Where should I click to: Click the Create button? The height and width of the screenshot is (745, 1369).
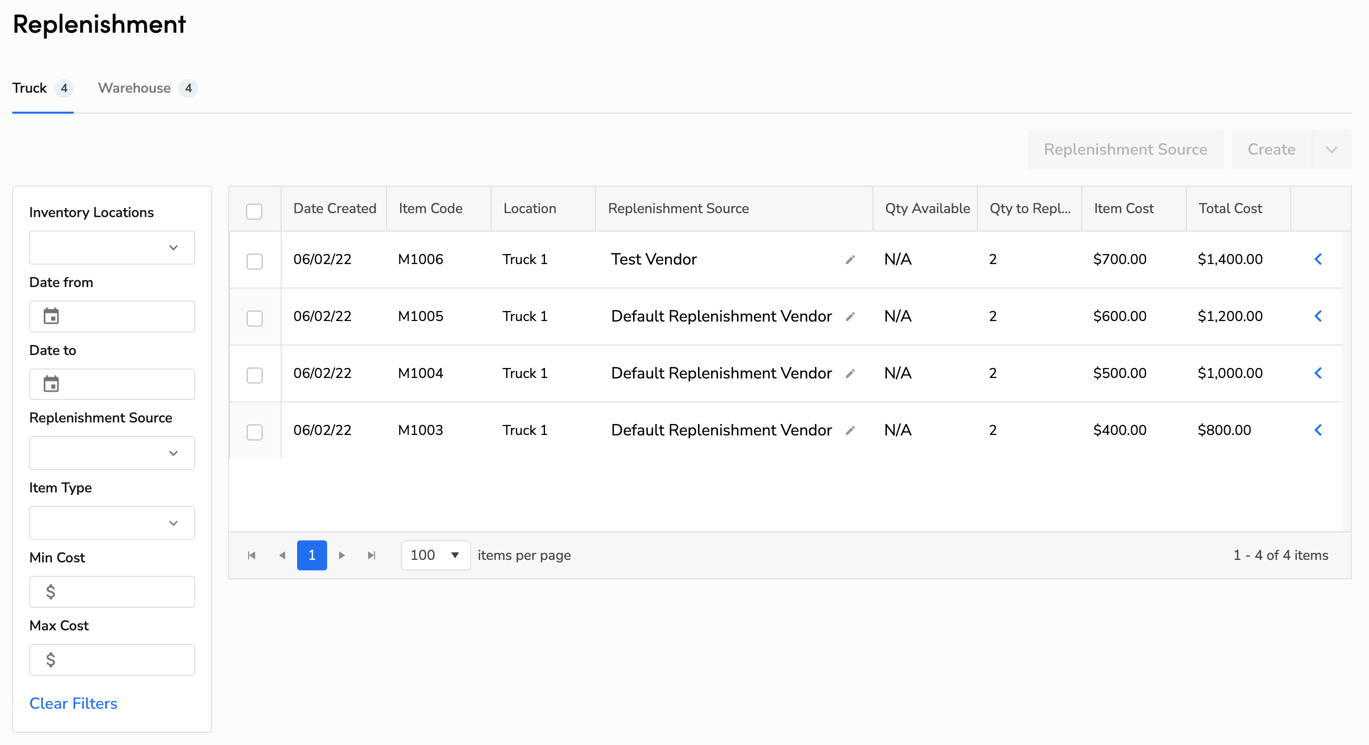(x=1271, y=149)
